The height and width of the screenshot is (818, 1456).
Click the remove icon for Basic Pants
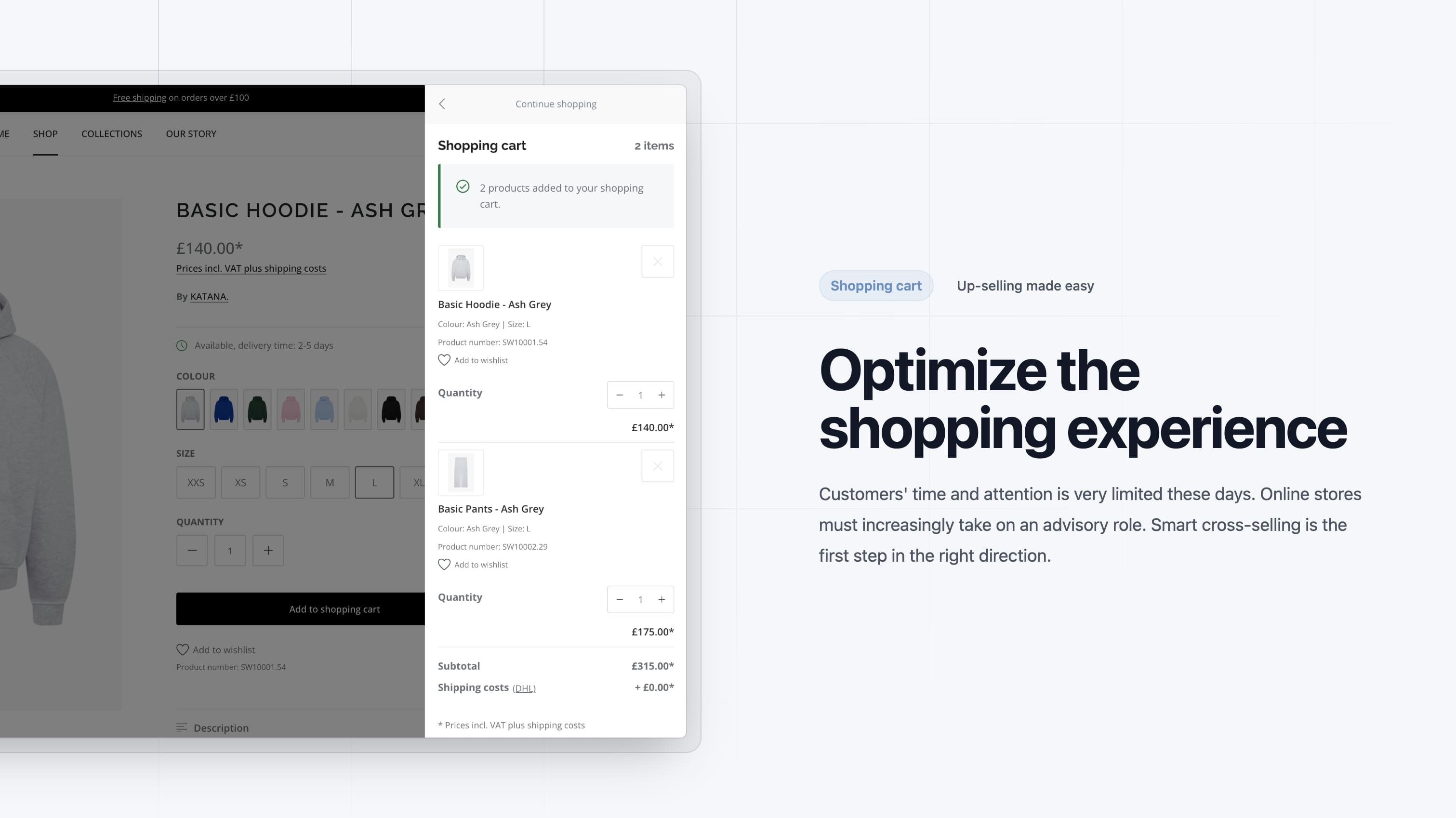click(657, 466)
